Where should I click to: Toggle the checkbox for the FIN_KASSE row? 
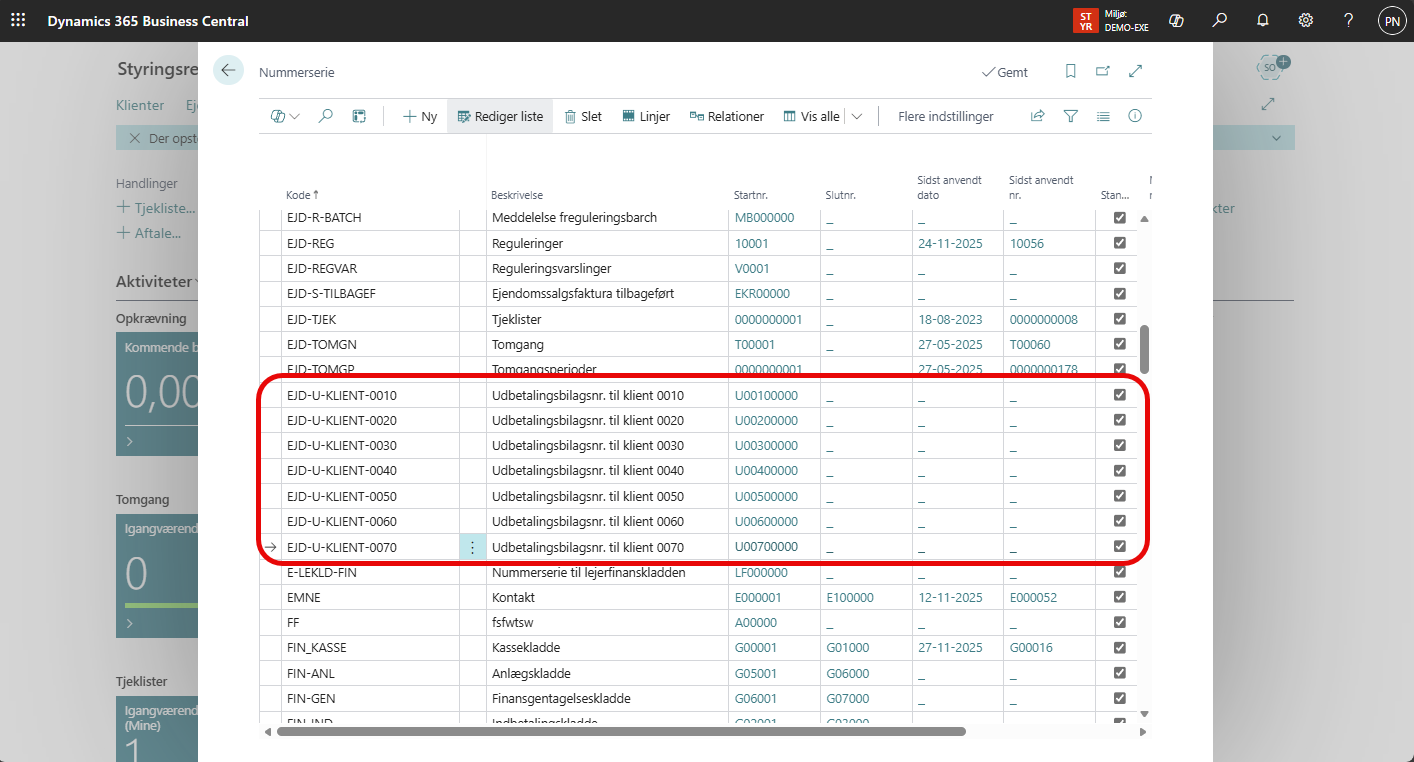[x=1119, y=648]
